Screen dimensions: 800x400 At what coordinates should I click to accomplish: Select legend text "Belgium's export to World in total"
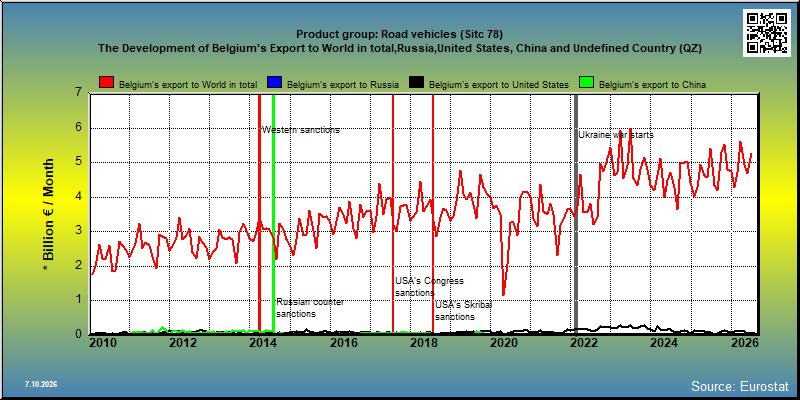(188, 85)
